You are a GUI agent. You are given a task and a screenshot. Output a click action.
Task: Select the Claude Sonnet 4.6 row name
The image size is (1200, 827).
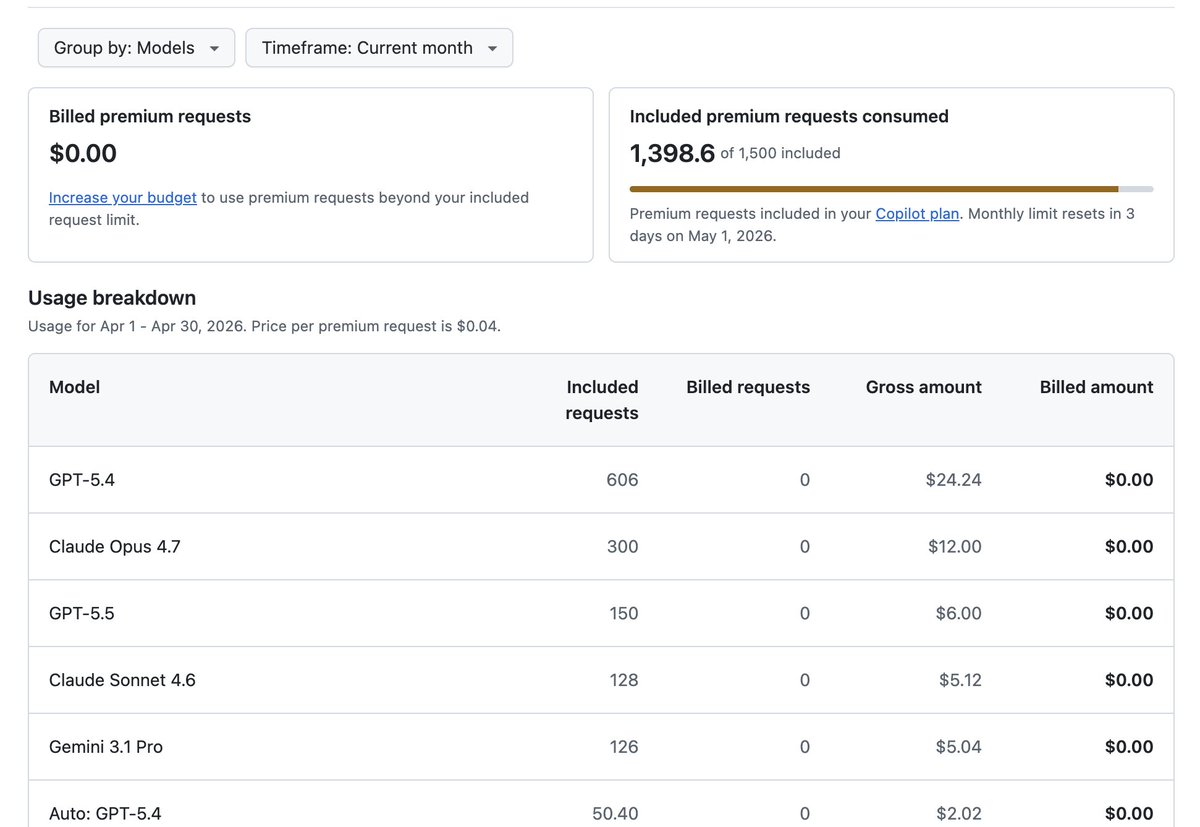pos(122,680)
